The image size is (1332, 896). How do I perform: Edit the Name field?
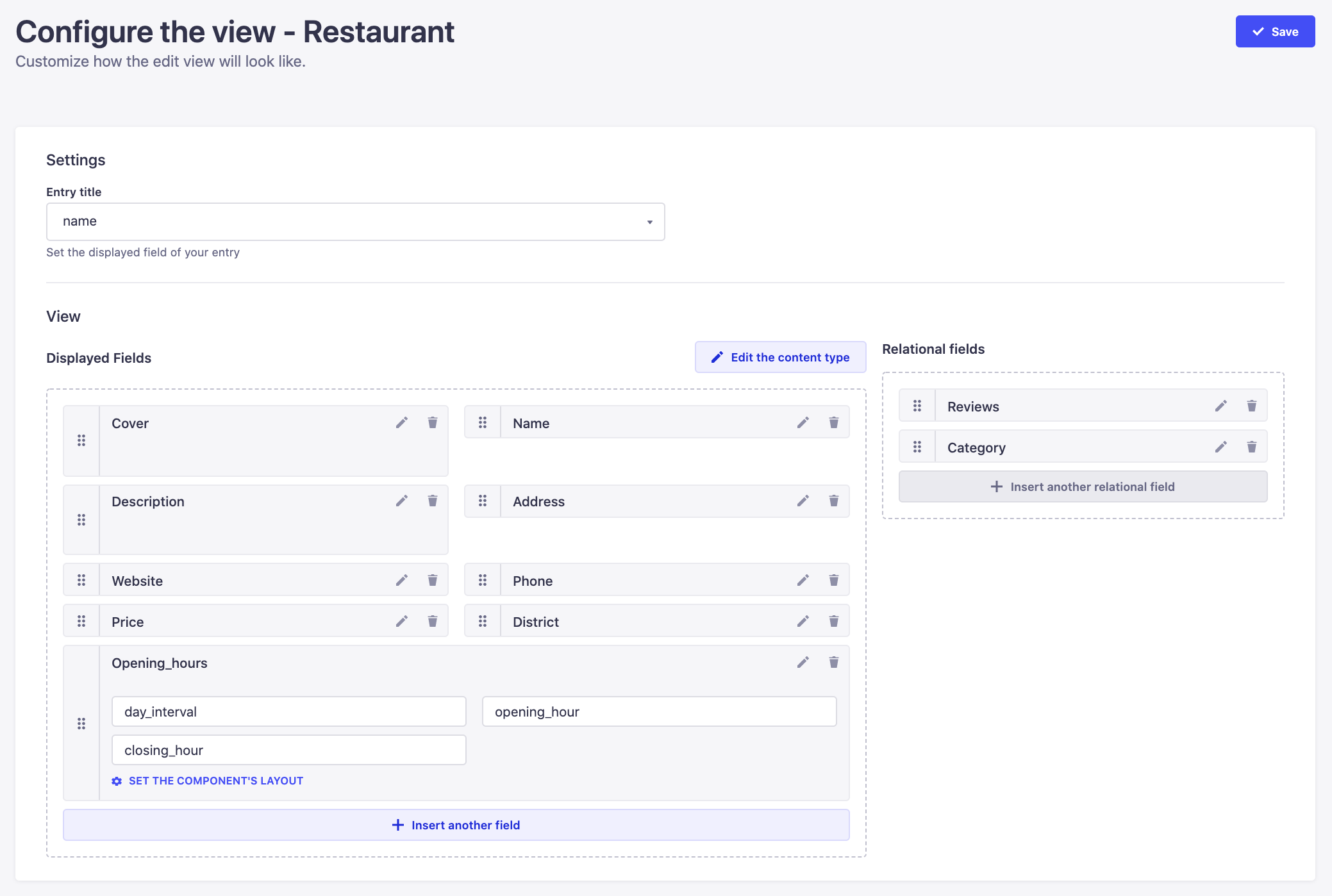[x=803, y=422]
